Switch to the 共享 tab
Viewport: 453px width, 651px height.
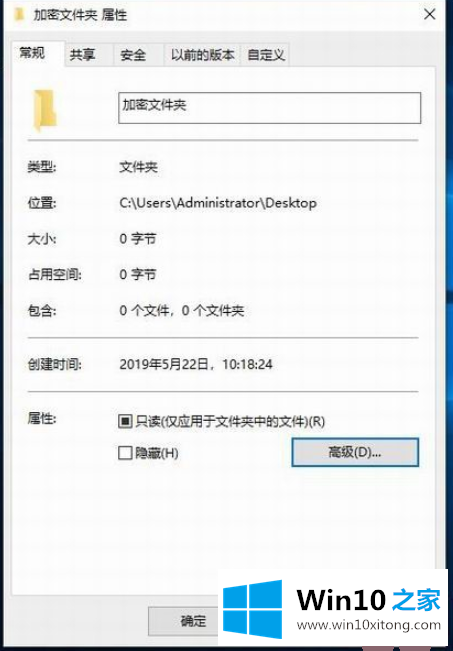point(83,55)
